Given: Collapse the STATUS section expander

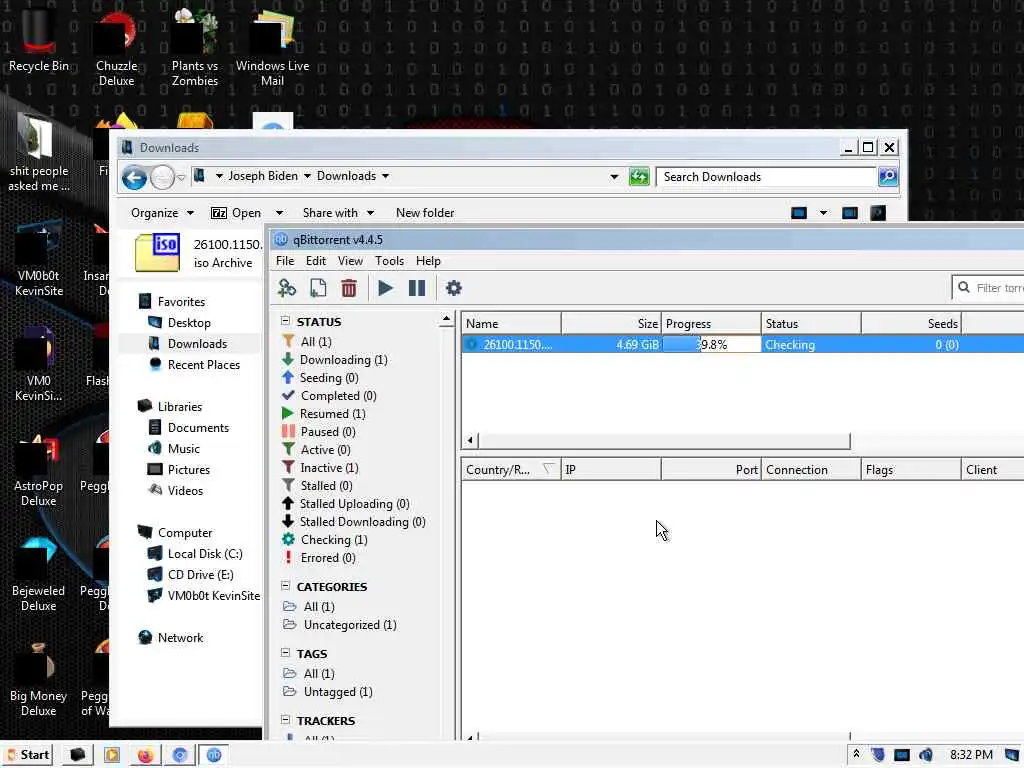Looking at the screenshot, I should click(x=285, y=321).
